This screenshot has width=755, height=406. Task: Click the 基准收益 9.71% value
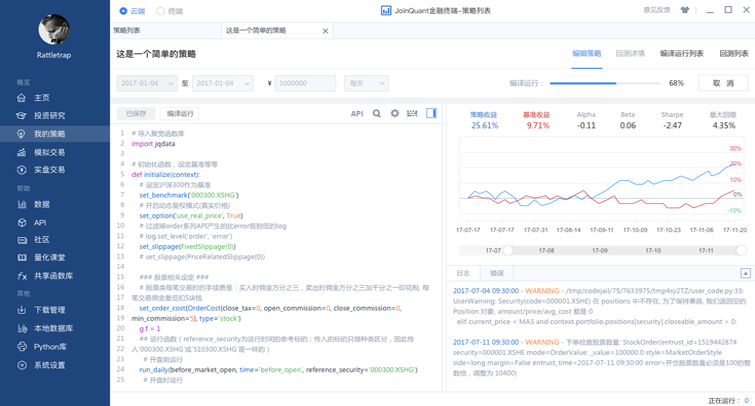pyautogui.click(x=537, y=126)
